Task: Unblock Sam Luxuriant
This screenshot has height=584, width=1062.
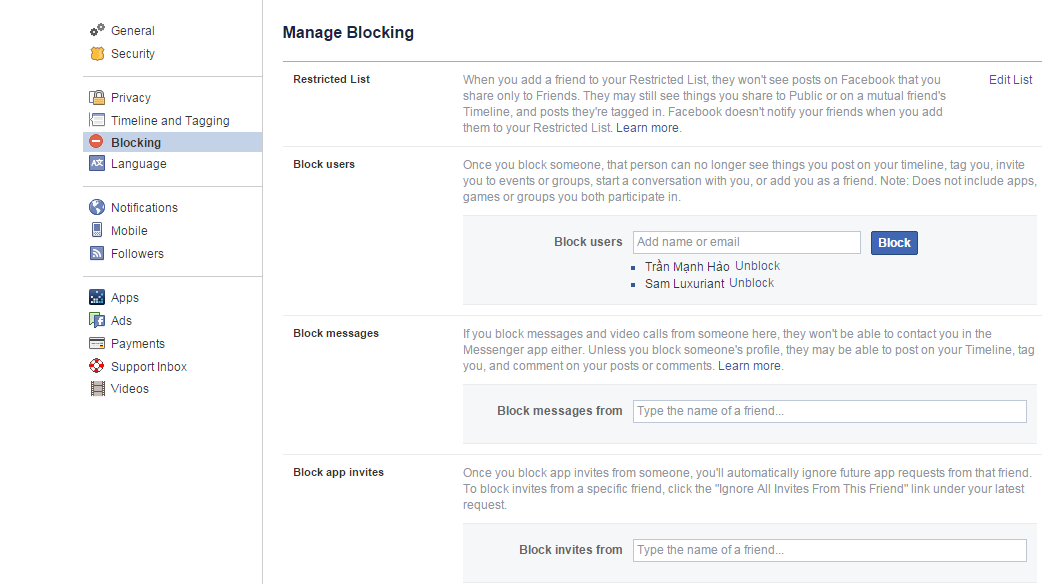Action: 751,283
